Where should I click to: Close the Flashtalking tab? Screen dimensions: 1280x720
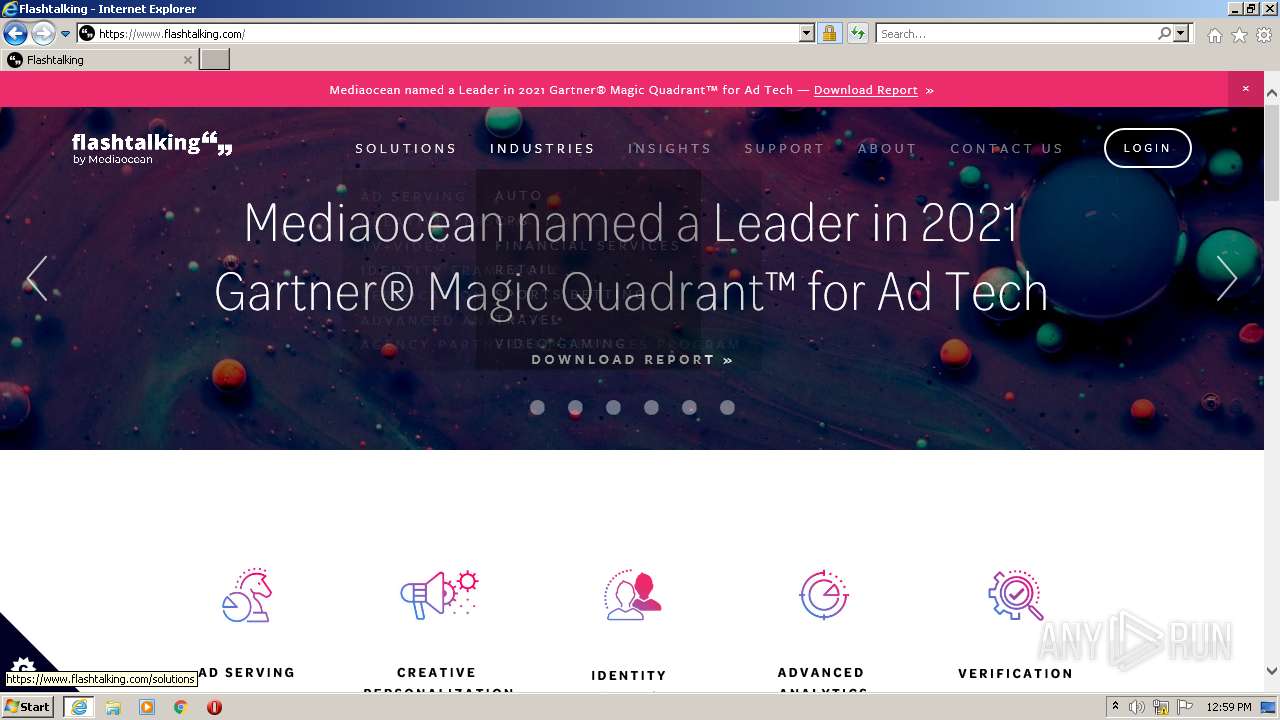(187, 60)
